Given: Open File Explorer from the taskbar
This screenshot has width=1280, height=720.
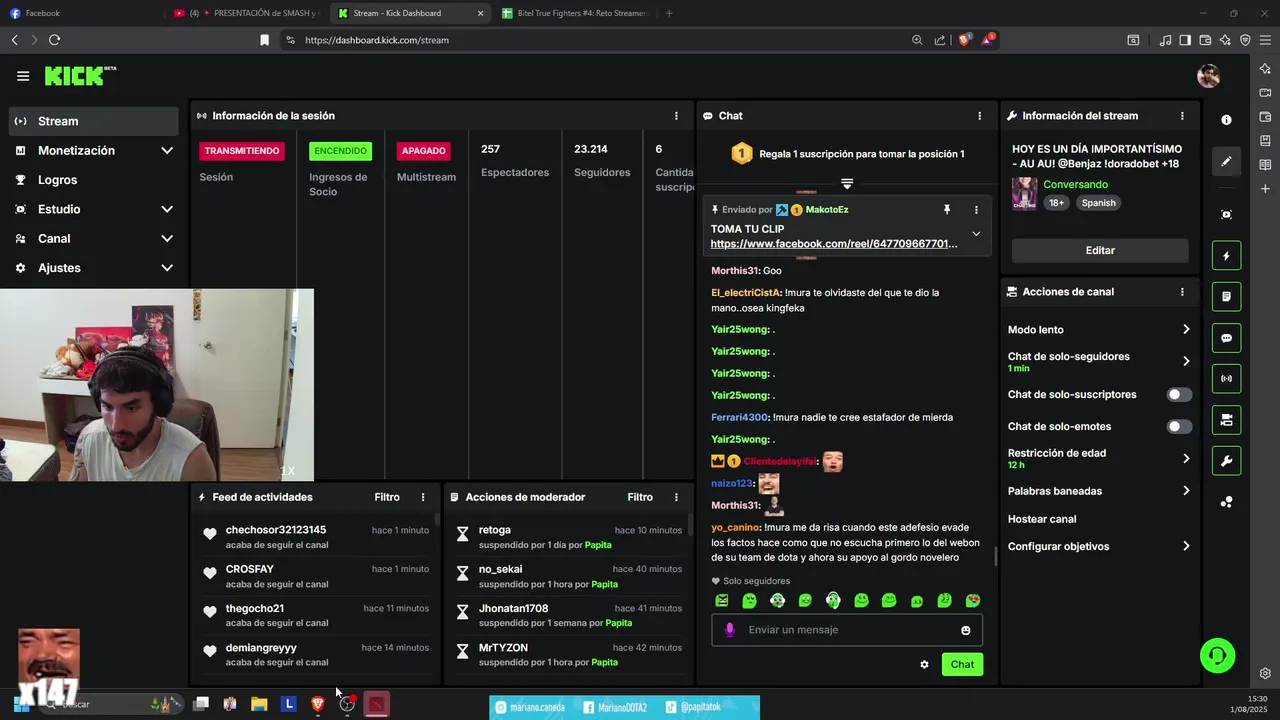Looking at the screenshot, I should tap(259, 704).
